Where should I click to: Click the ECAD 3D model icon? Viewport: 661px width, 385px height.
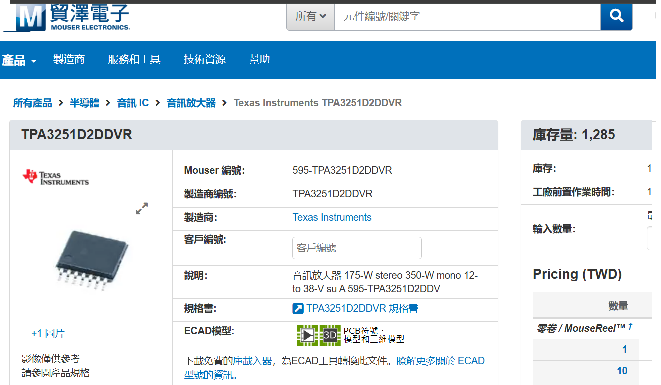tap(330, 335)
